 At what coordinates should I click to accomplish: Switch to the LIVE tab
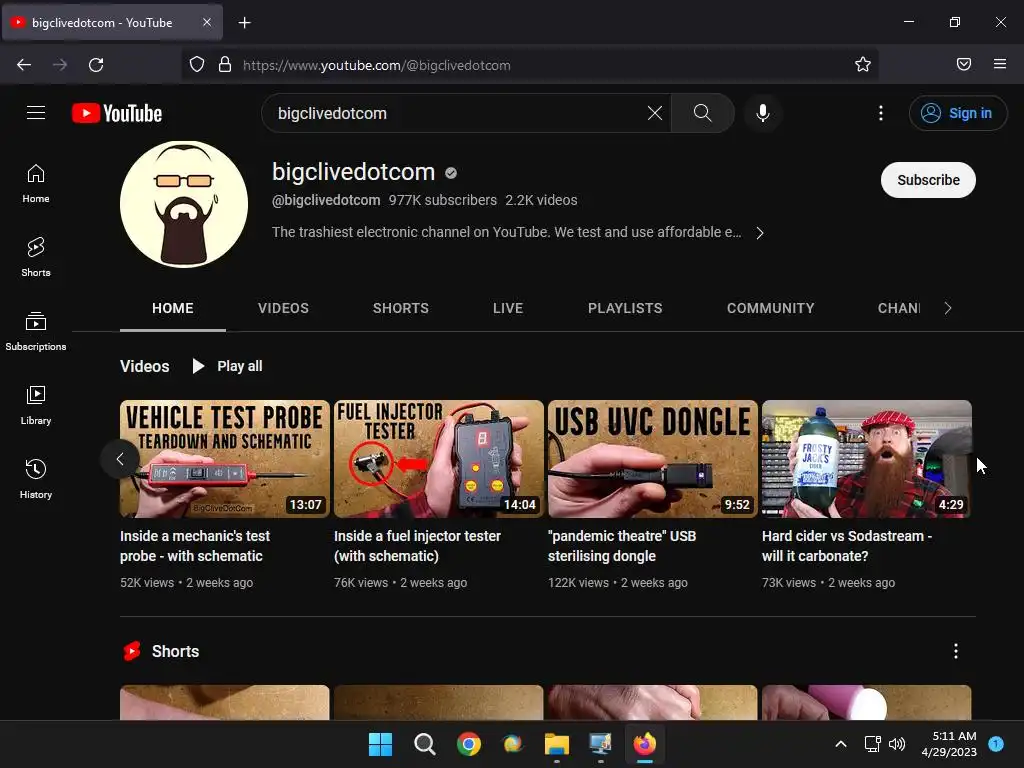pos(508,308)
